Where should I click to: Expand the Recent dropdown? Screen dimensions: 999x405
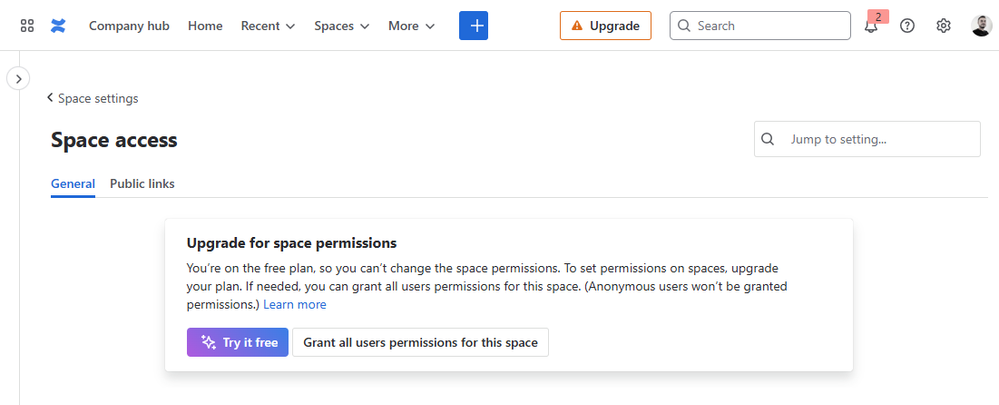click(x=268, y=26)
